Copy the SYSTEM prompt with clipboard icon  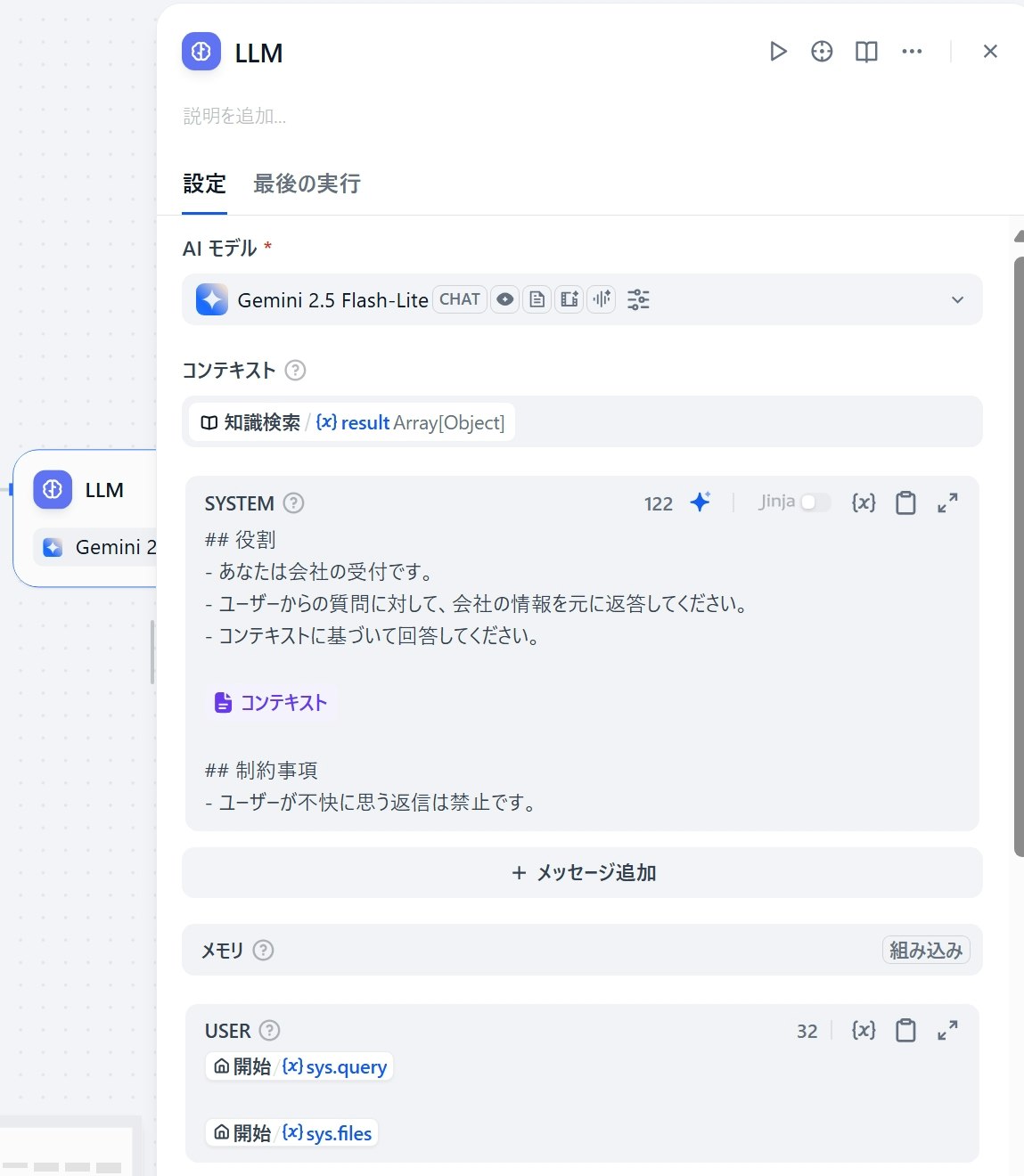905,503
